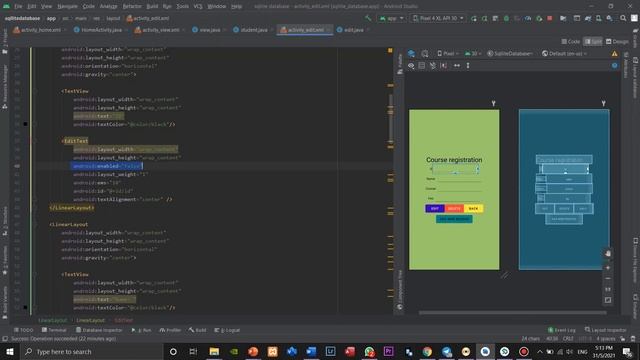This screenshot has width=640, height=360.
Task: Click the layout breadcrumb in navigation bar
Action: pyautogui.click(x=113, y=18)
